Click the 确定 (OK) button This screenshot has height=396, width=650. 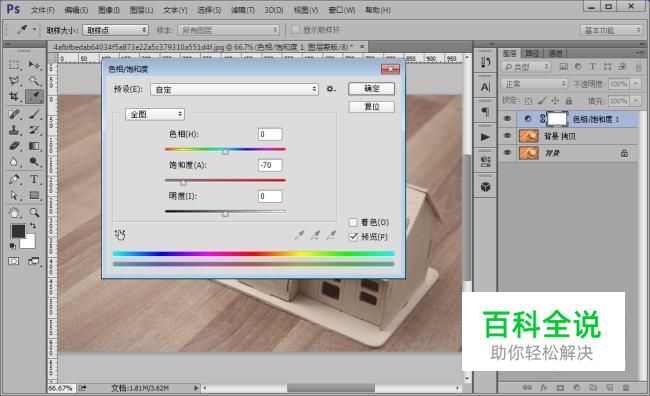point(371,88)
